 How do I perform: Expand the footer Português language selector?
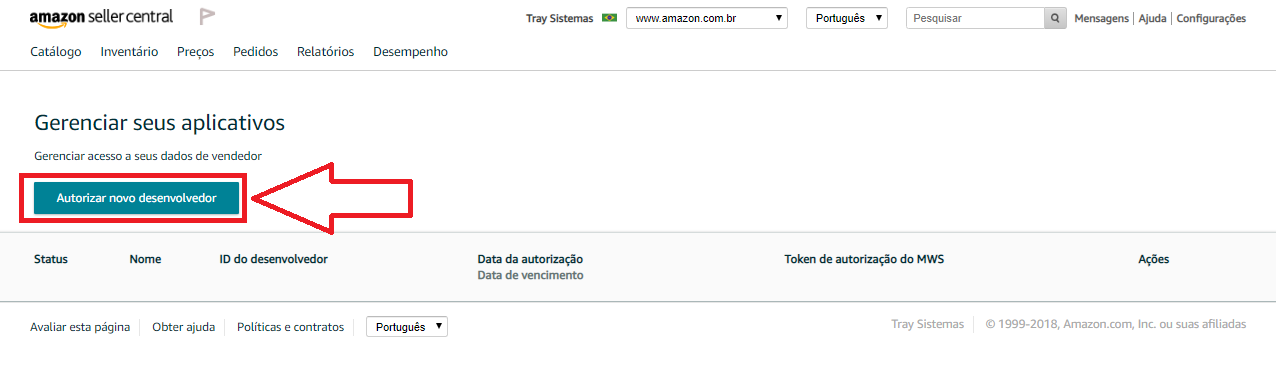point(407,327)
